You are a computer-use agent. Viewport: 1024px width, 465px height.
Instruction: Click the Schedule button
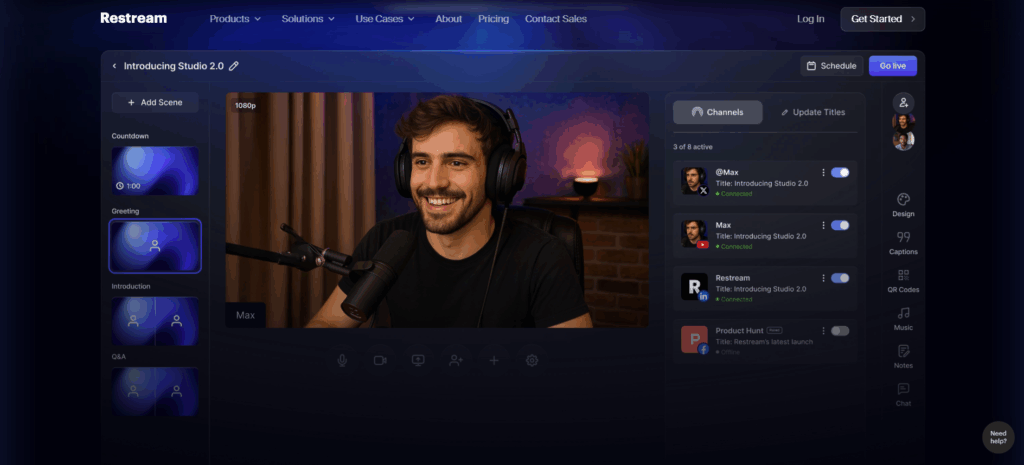coord(831,66)
